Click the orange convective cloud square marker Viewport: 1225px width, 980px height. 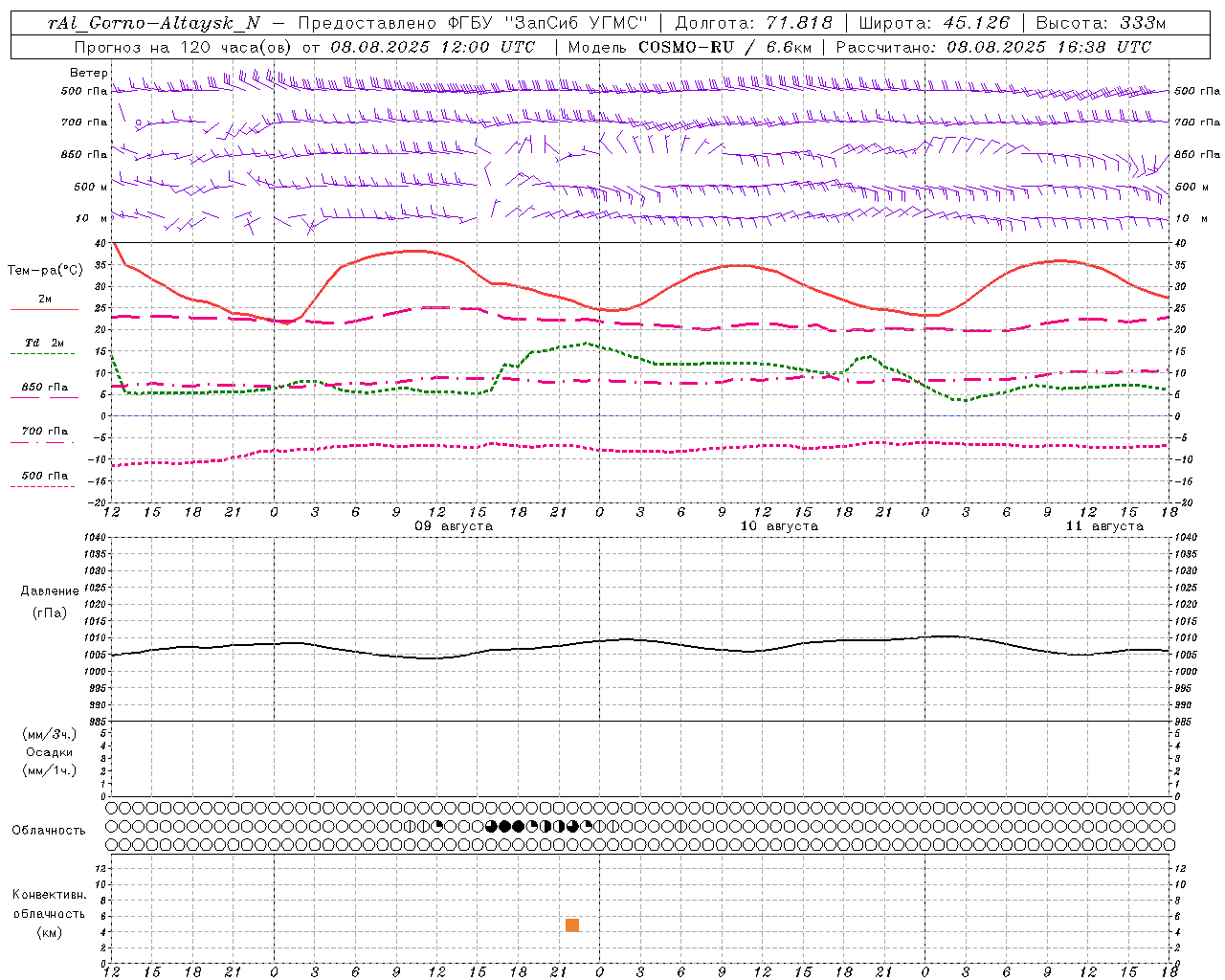tap(572, 924)
